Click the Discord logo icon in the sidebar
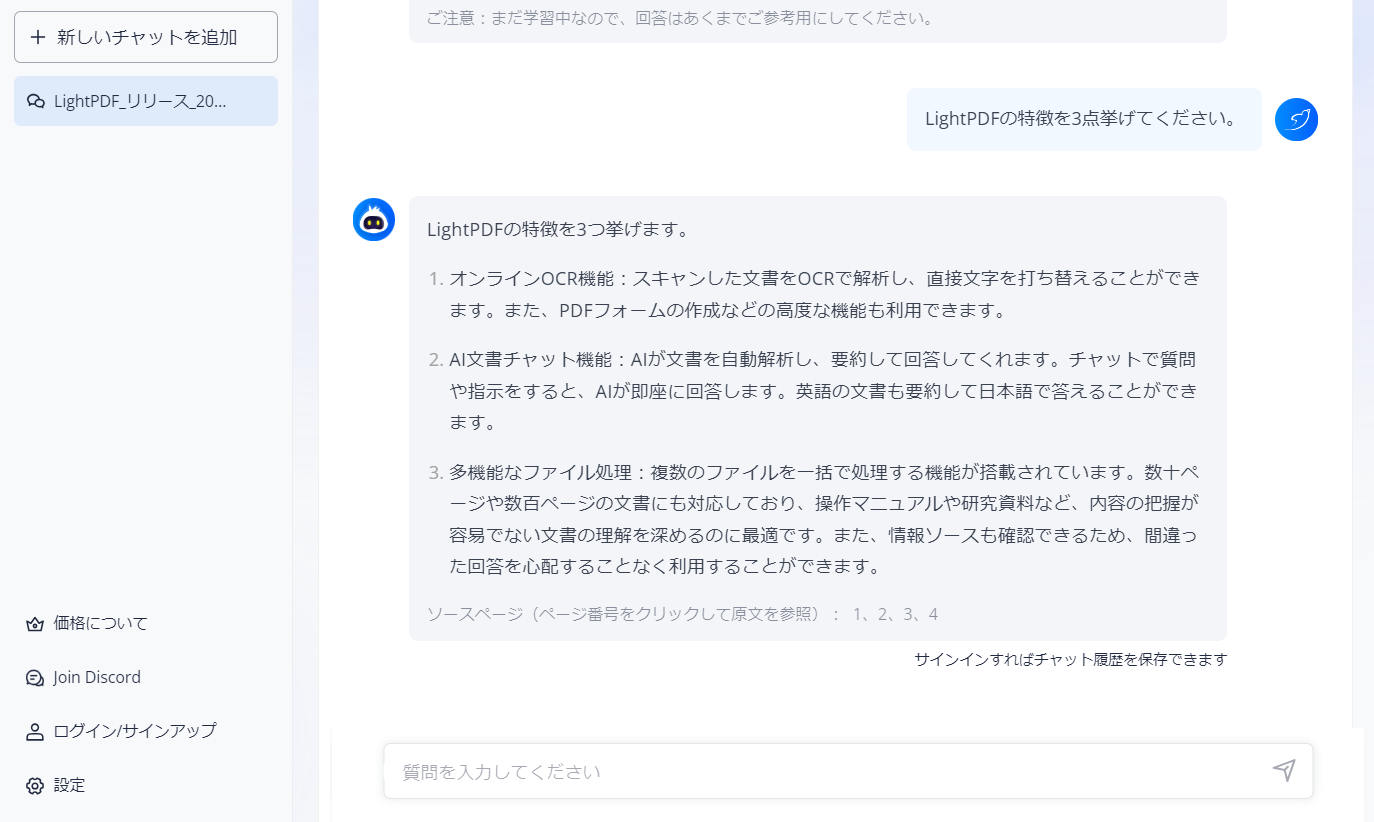The image size is (1374, 822). 33,677
